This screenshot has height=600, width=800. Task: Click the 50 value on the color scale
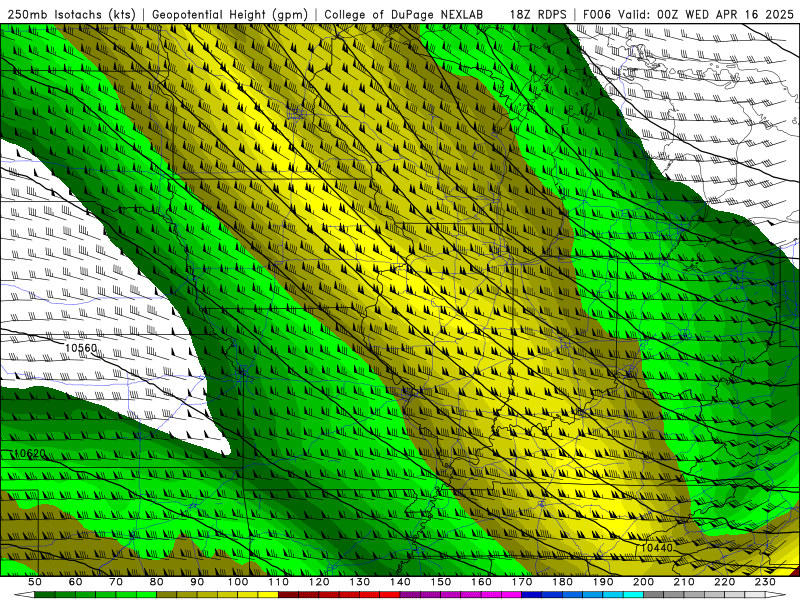(35, 582)
